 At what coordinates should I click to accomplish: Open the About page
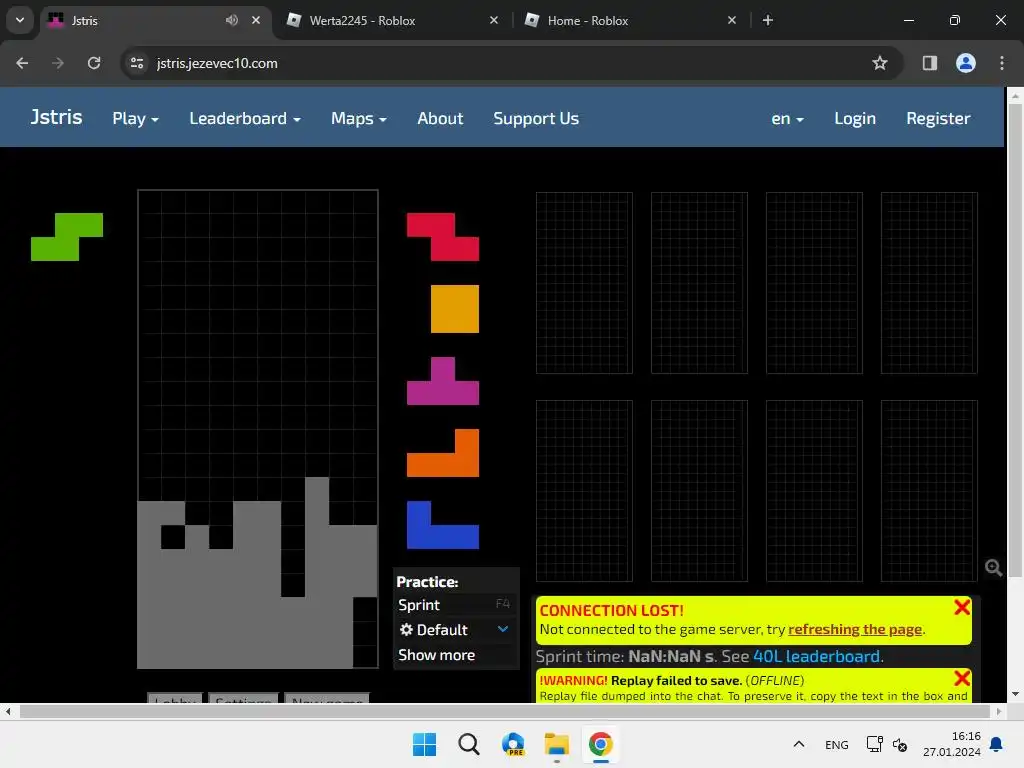[440, 118]
